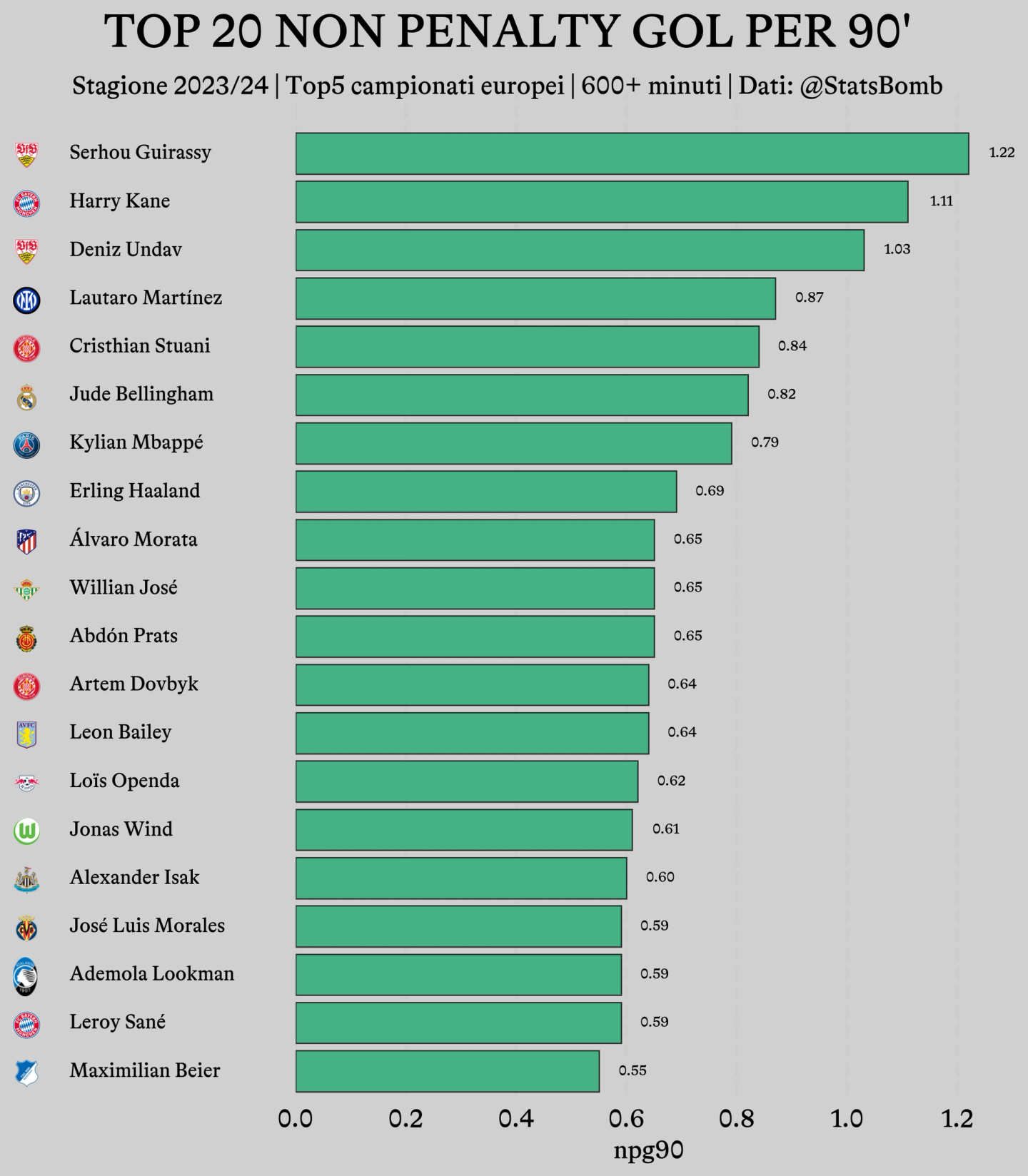Click the npg90 axis label

pyautogui.click(x=648, y=1150)
